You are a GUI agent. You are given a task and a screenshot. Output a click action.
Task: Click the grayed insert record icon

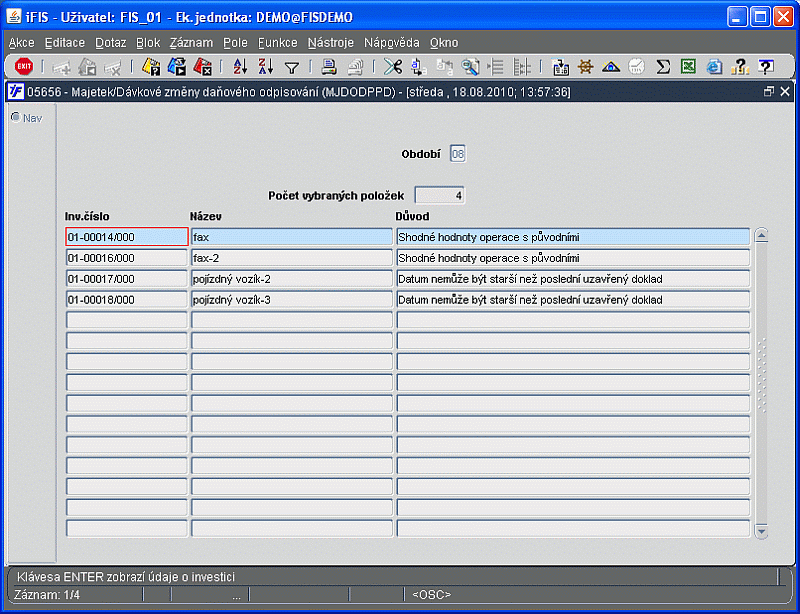pos(62,67)
